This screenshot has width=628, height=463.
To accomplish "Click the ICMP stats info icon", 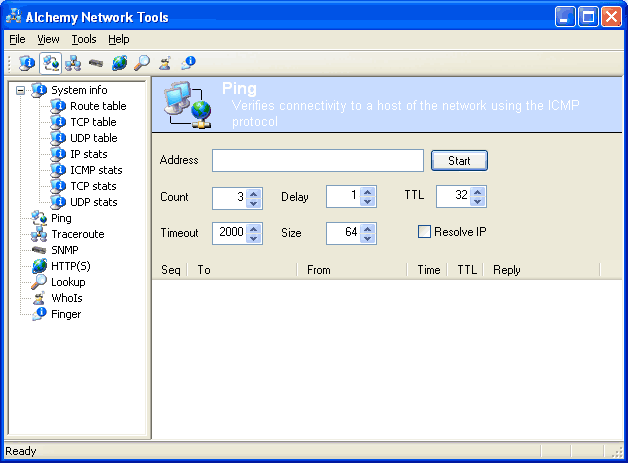I will pos(58,170).
